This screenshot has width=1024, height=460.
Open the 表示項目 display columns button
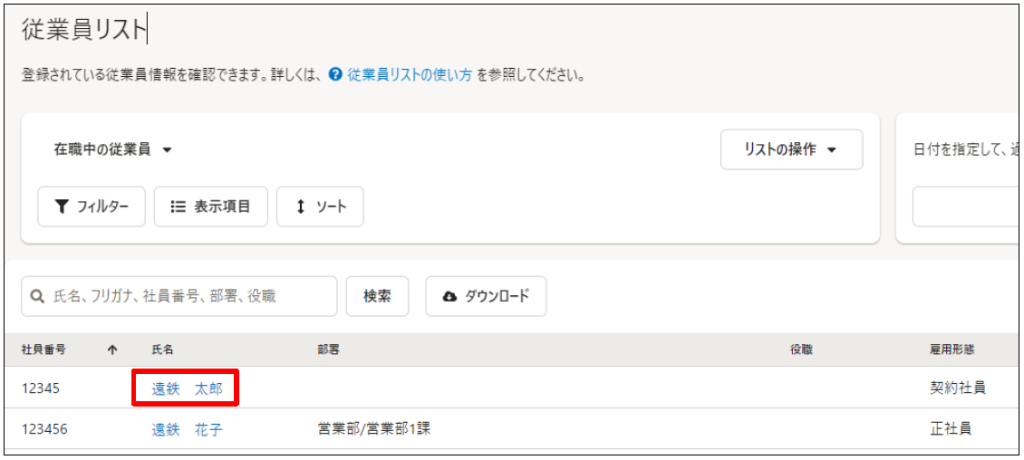click(x=210, y=207)
